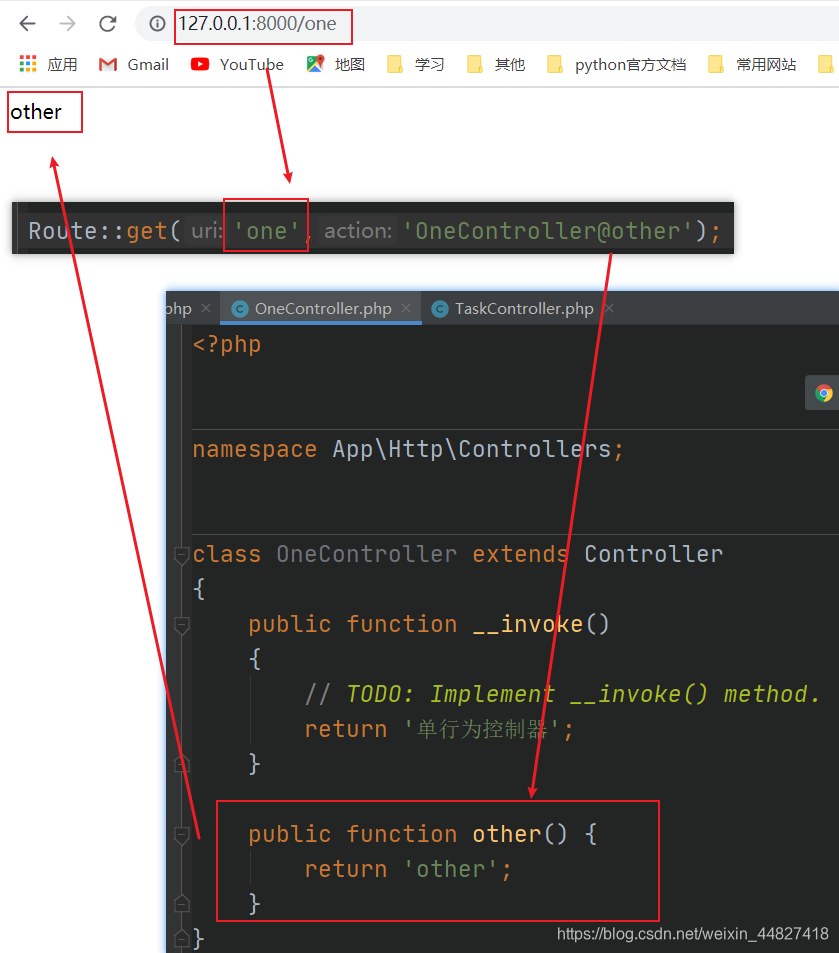Open the 其他 bookmark folder
The height and width of the screenshot is (953, 839).
point(496,64)
